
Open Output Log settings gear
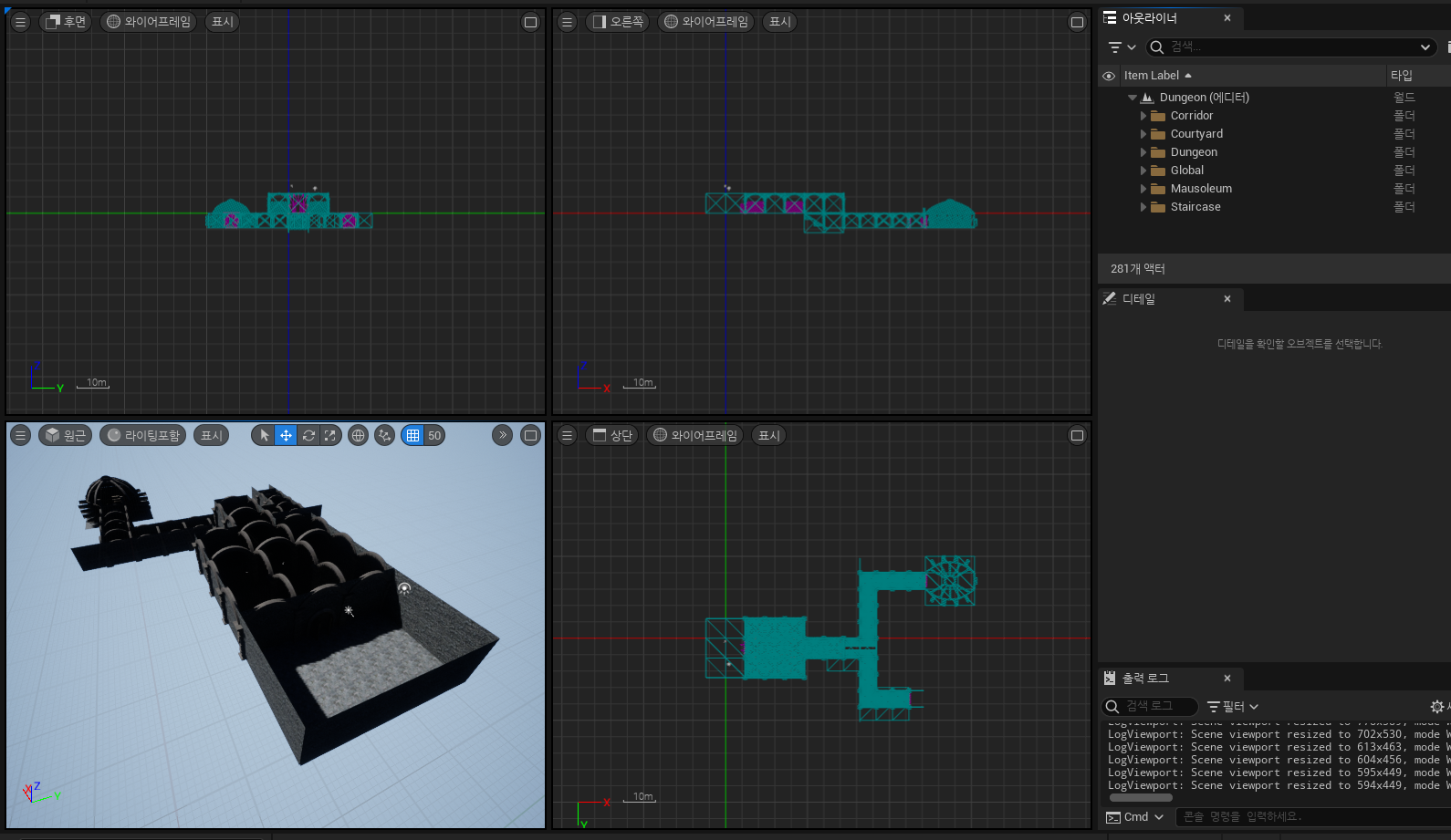tap(1437, 707)
